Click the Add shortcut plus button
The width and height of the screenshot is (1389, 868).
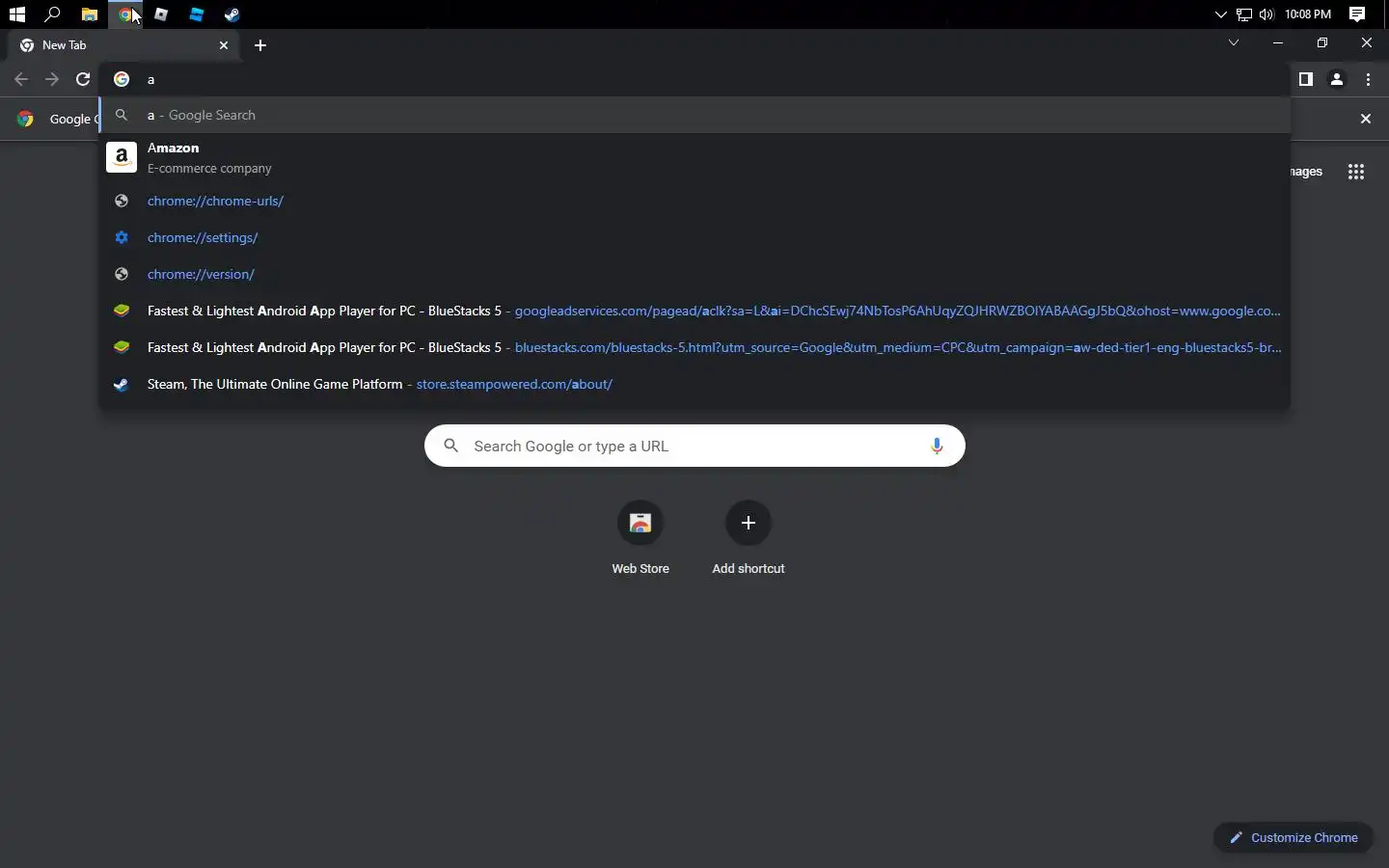tap(748, 523)
